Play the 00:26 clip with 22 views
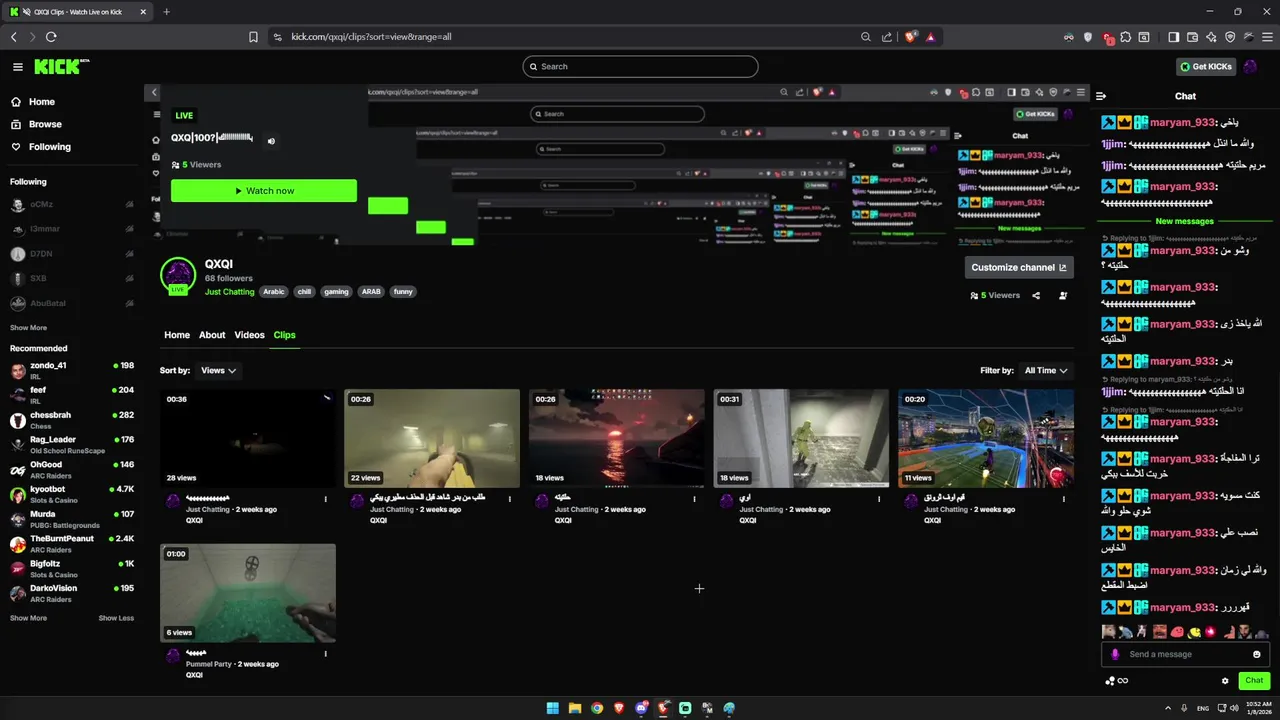The image size is (1280, 720). click(432, 438)
